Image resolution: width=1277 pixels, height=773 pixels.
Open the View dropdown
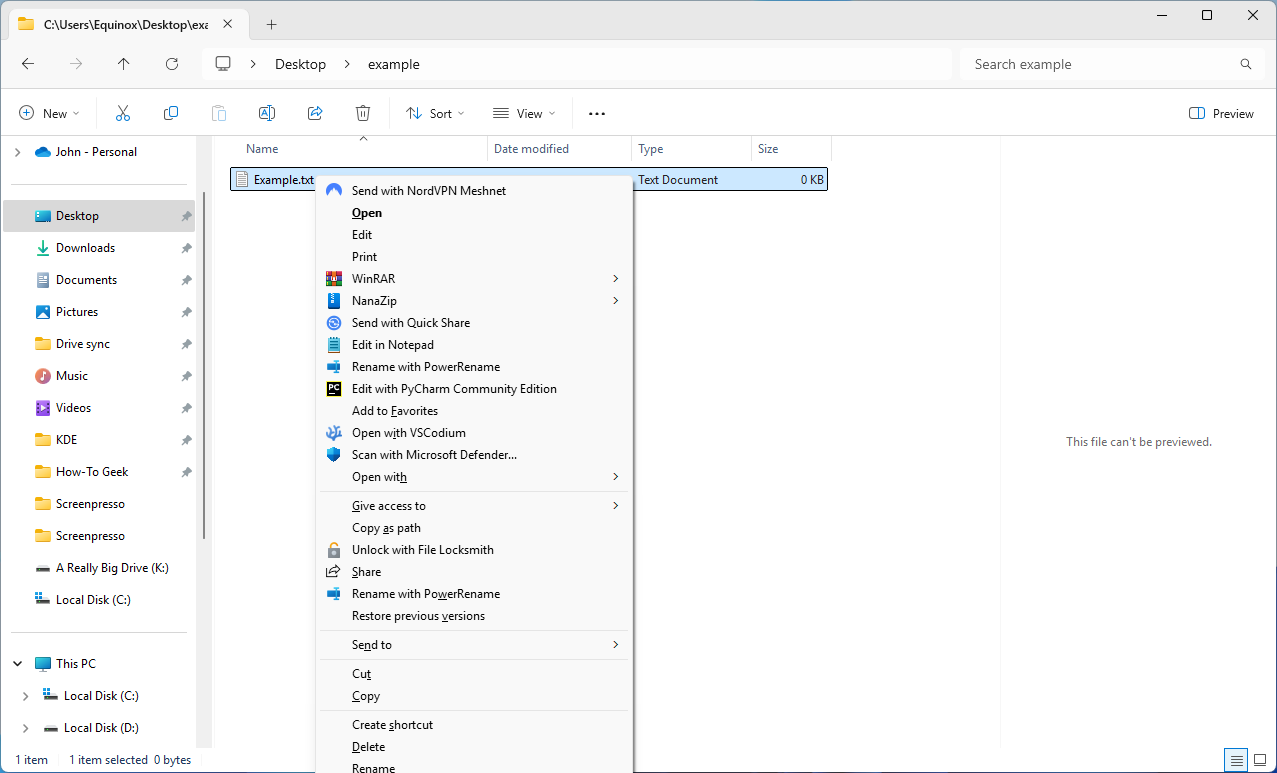[524, 114]
